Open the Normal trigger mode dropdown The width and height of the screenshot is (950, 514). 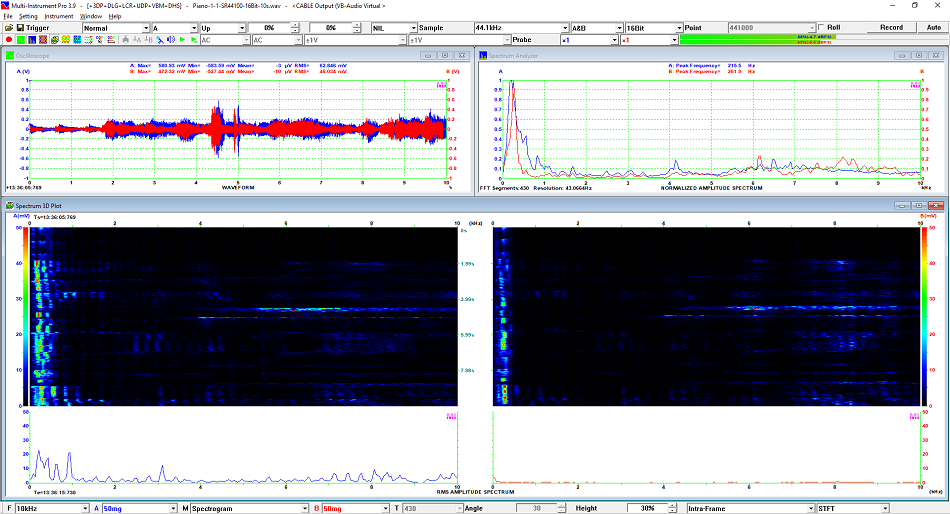tap(111, 28)
